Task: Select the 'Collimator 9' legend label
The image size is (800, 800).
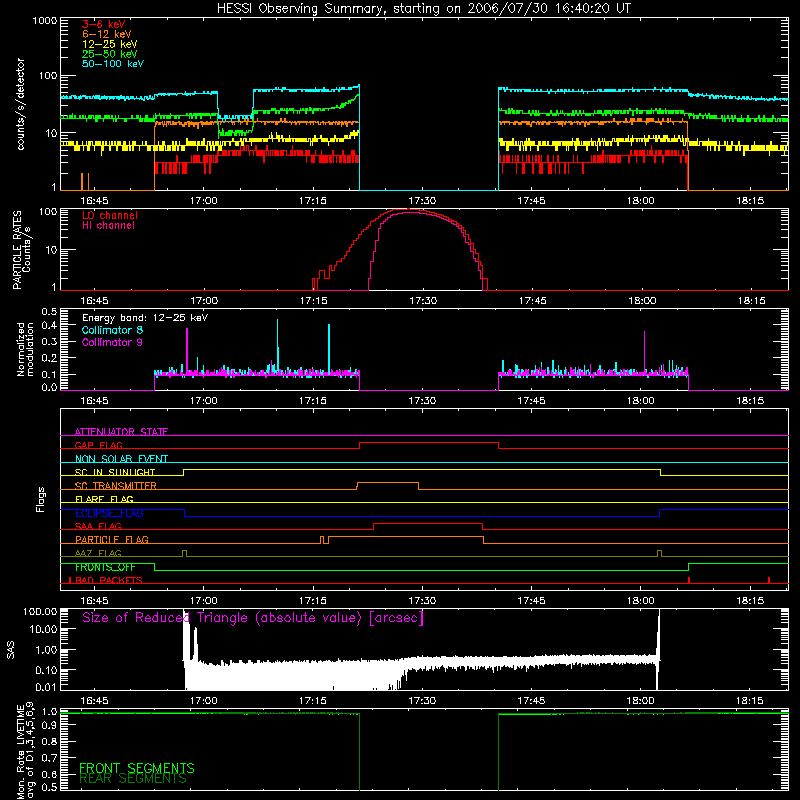Action: [x=112, y=342]
